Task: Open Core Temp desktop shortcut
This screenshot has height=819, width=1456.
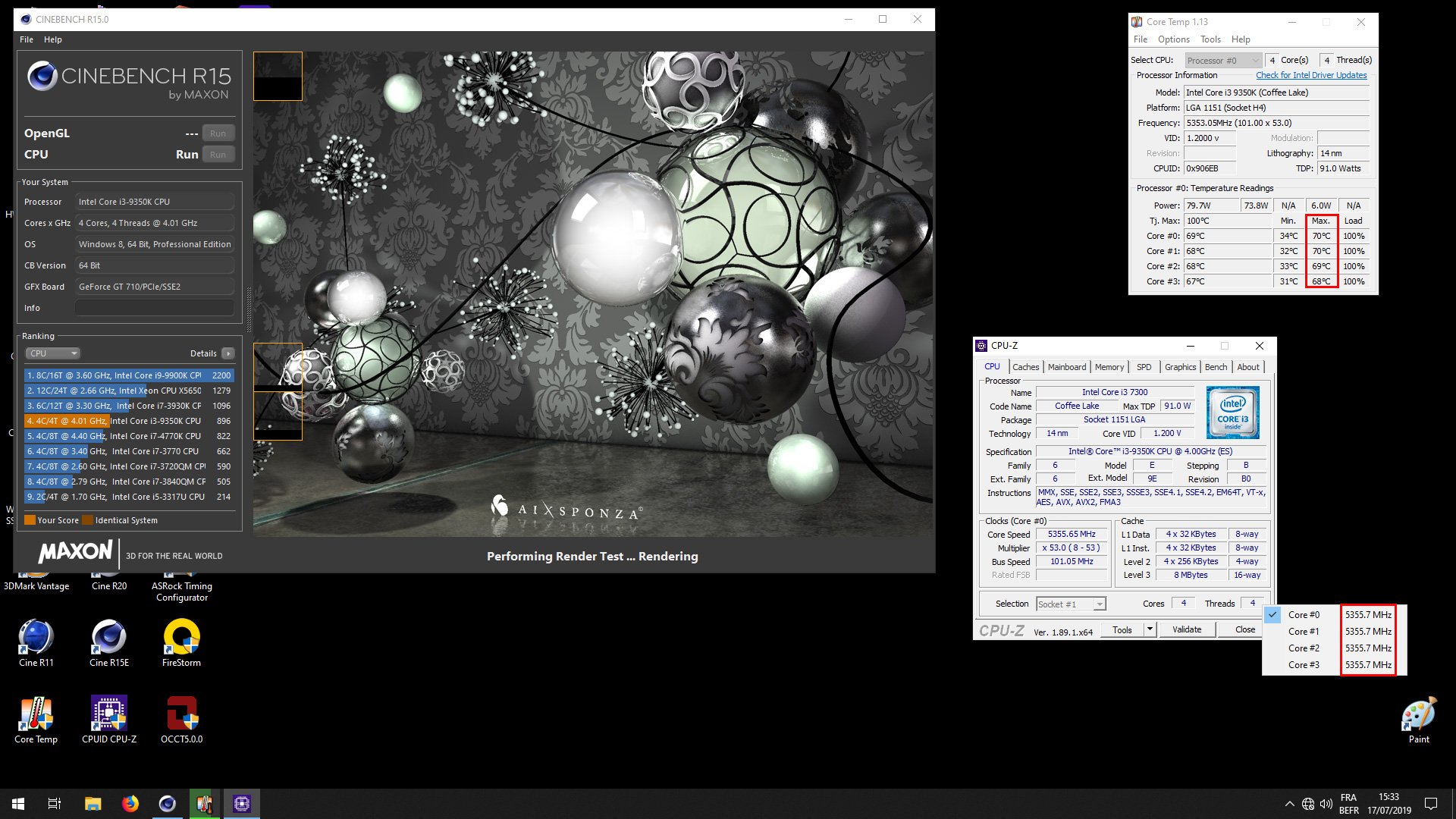Action: click(36, 720)
